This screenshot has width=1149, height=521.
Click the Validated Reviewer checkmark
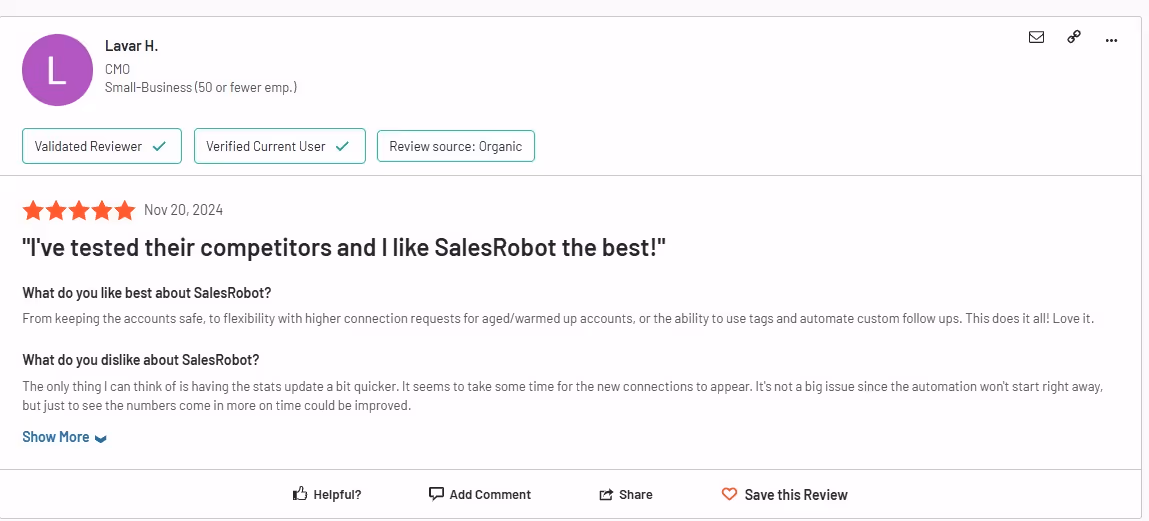[158, 147]
